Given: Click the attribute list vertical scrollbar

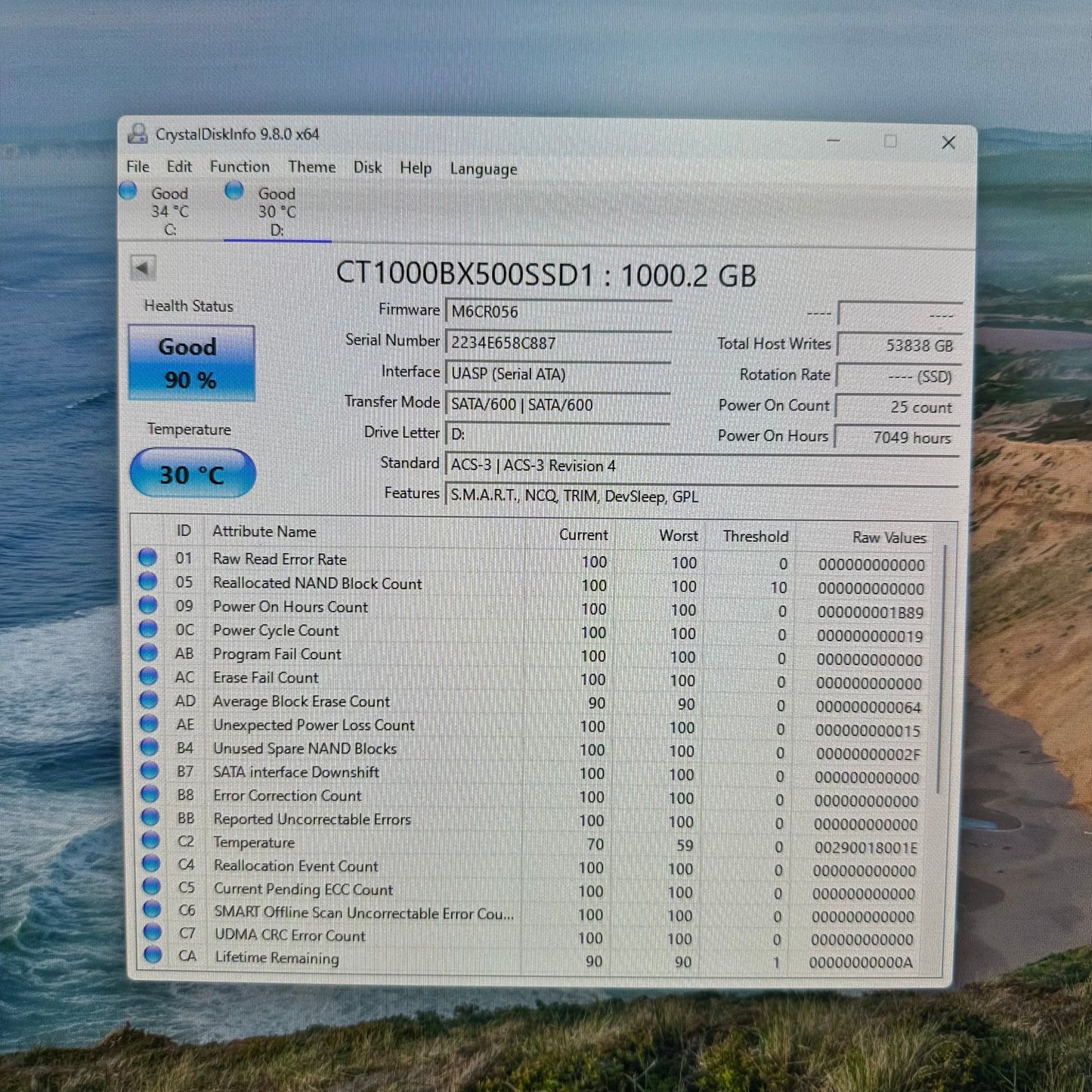Looking at the screenshot, I should coord(942,669).
